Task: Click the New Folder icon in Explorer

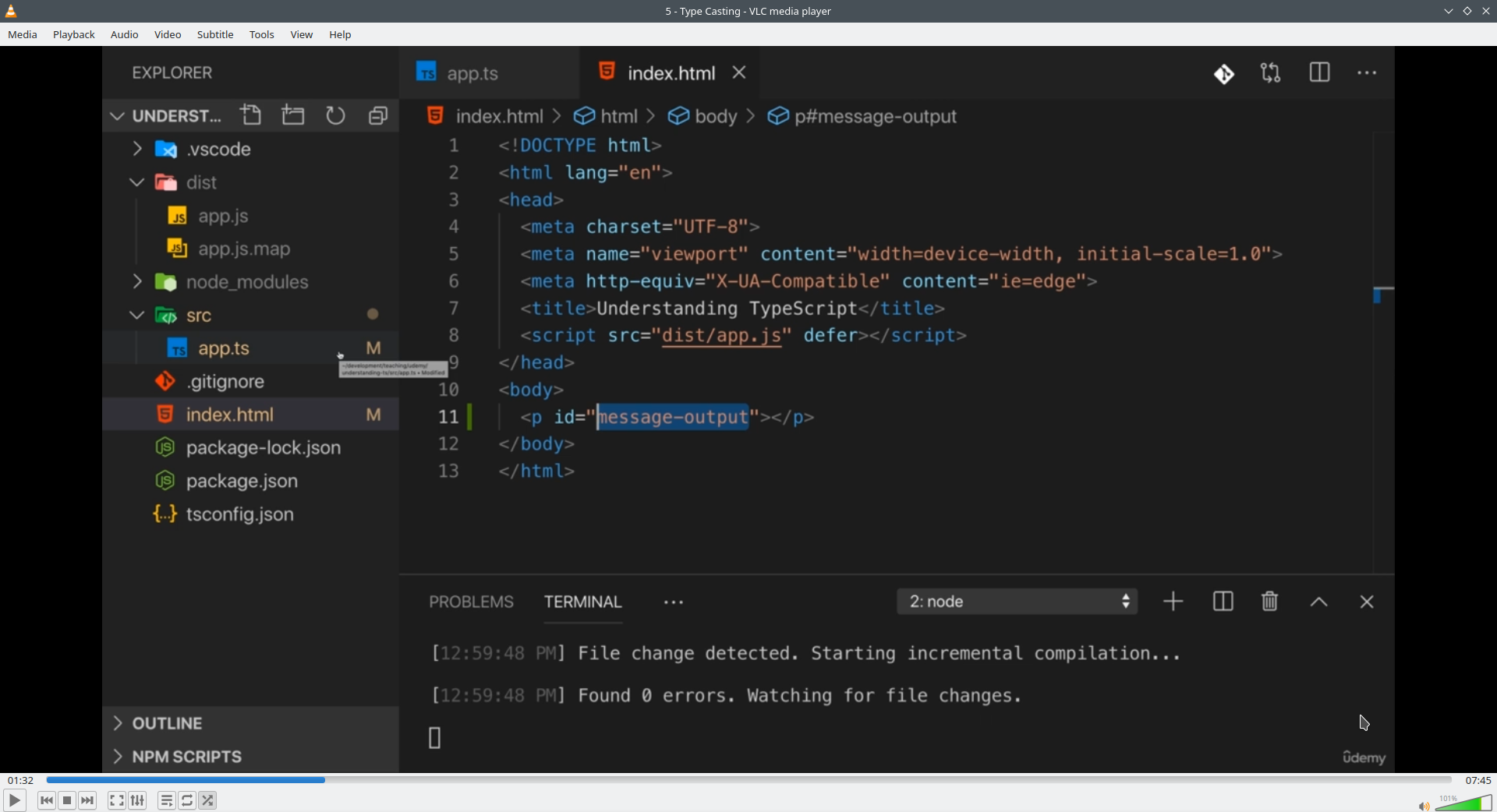Action: click(x=293, y=115)
